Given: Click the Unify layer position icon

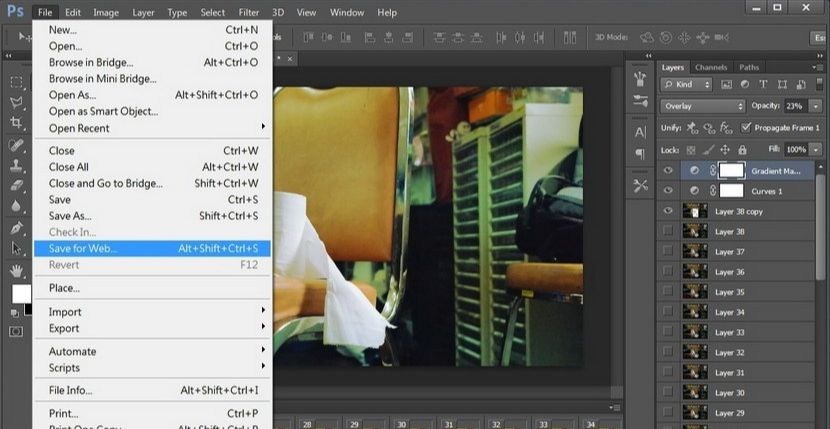Looking at the screenshot, I should click(x=692, y=128).
